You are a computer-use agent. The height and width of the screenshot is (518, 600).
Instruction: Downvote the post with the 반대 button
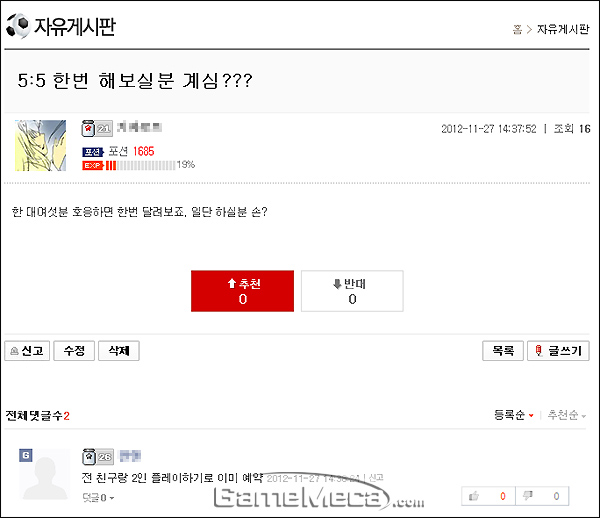(x=352, y=291)
